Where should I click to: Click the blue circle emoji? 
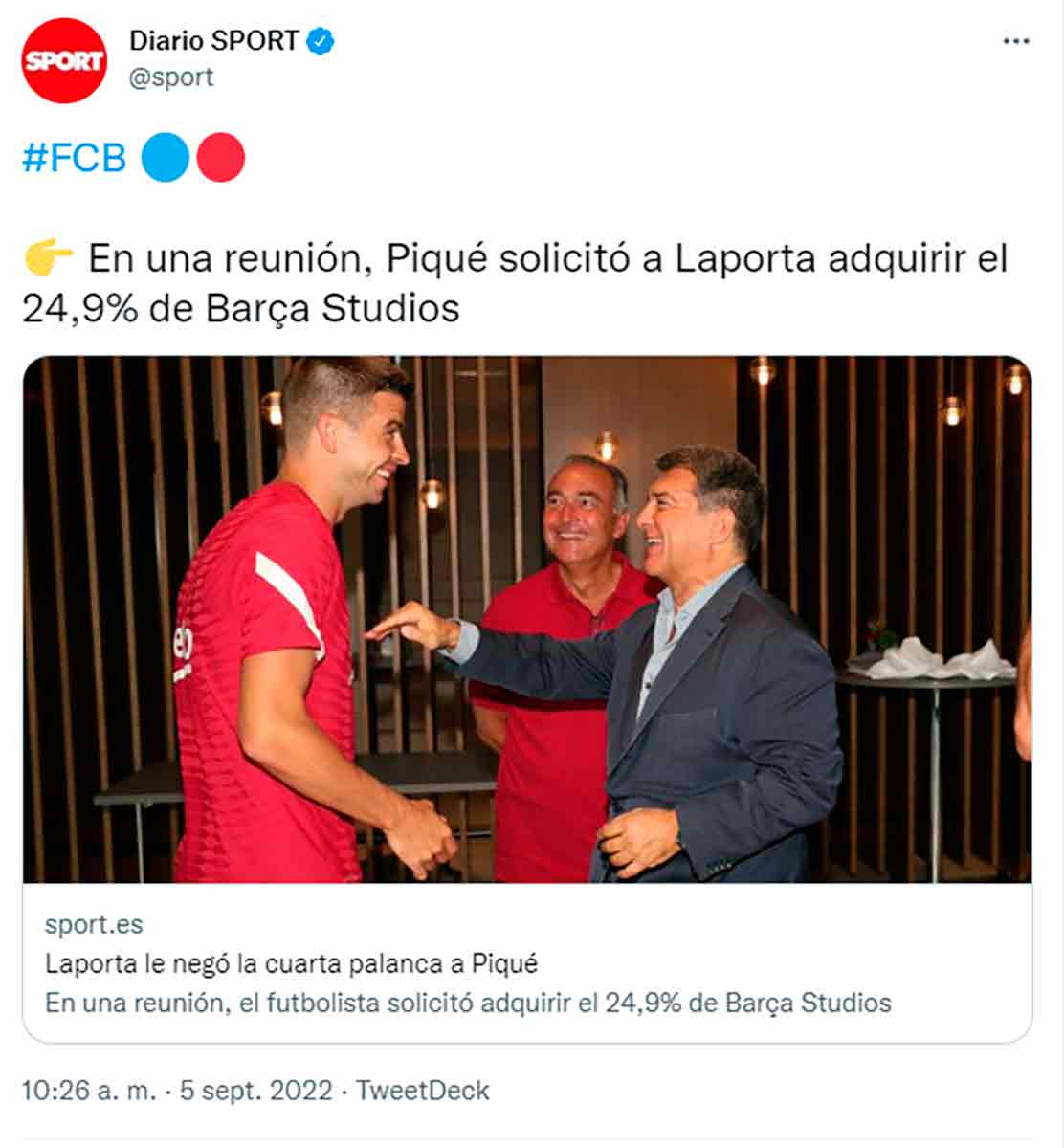(x=166, y=158)
